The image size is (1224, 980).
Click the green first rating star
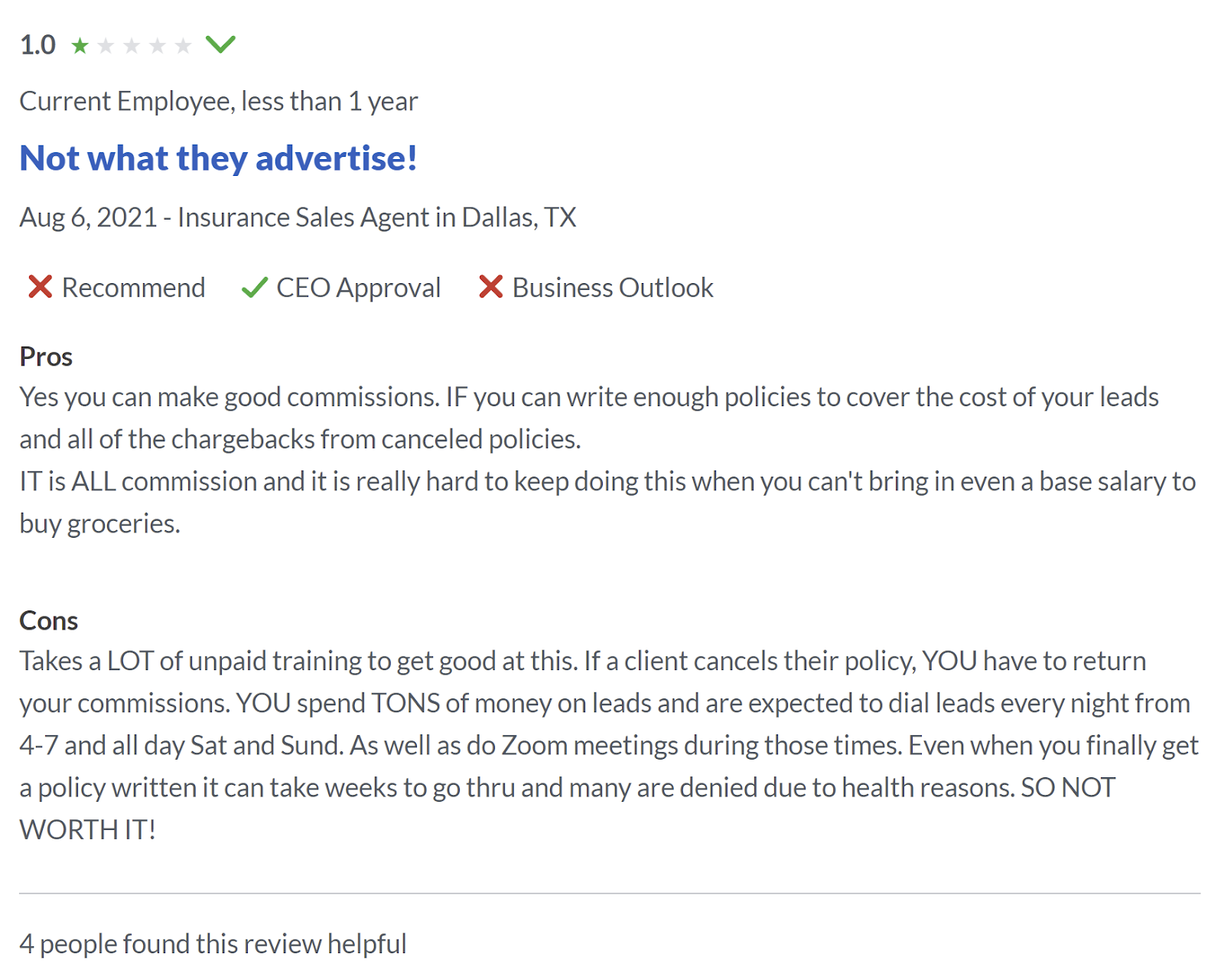(80, 46)
